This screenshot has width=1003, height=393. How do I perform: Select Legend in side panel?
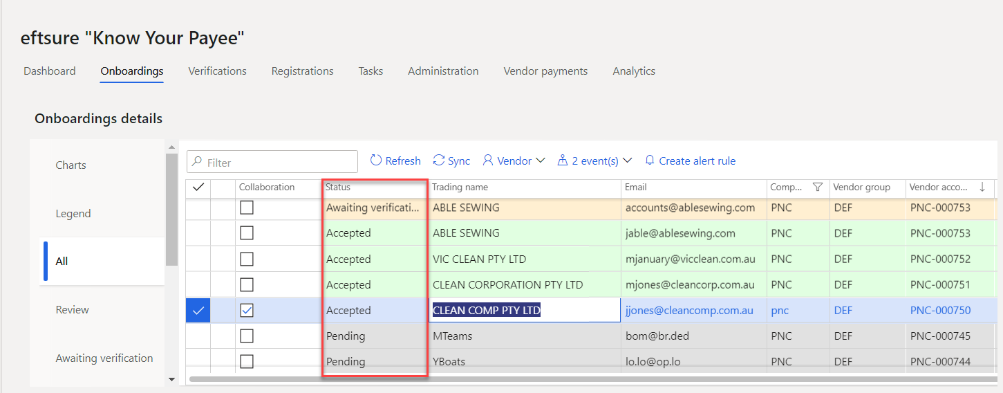coord(73,213)
